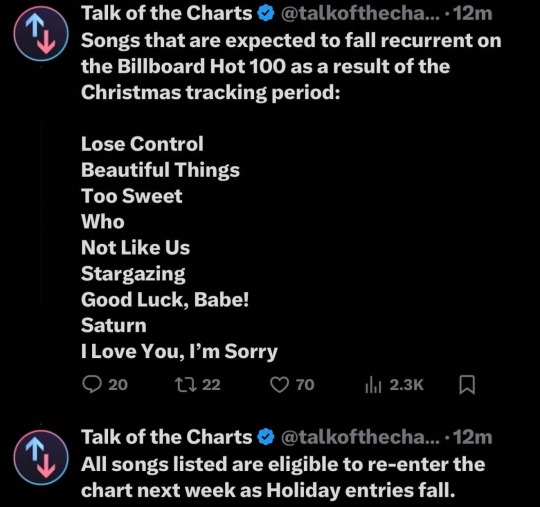Click the like count number 70
Viewport: 540px width, 507px height.
(x=305, y=385)
